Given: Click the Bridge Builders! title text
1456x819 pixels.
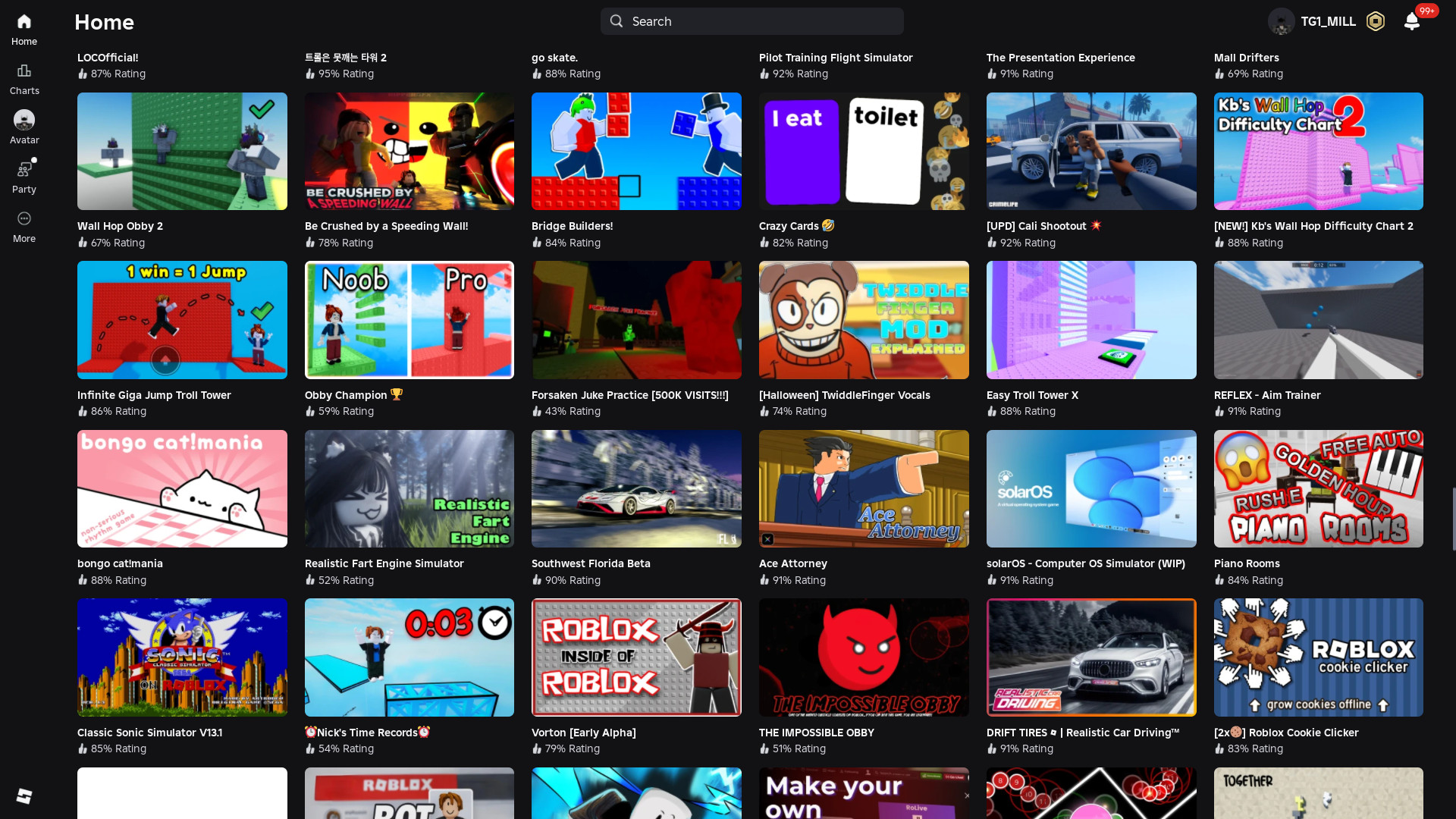Looking at the screenshot, I should coord(573,226).
